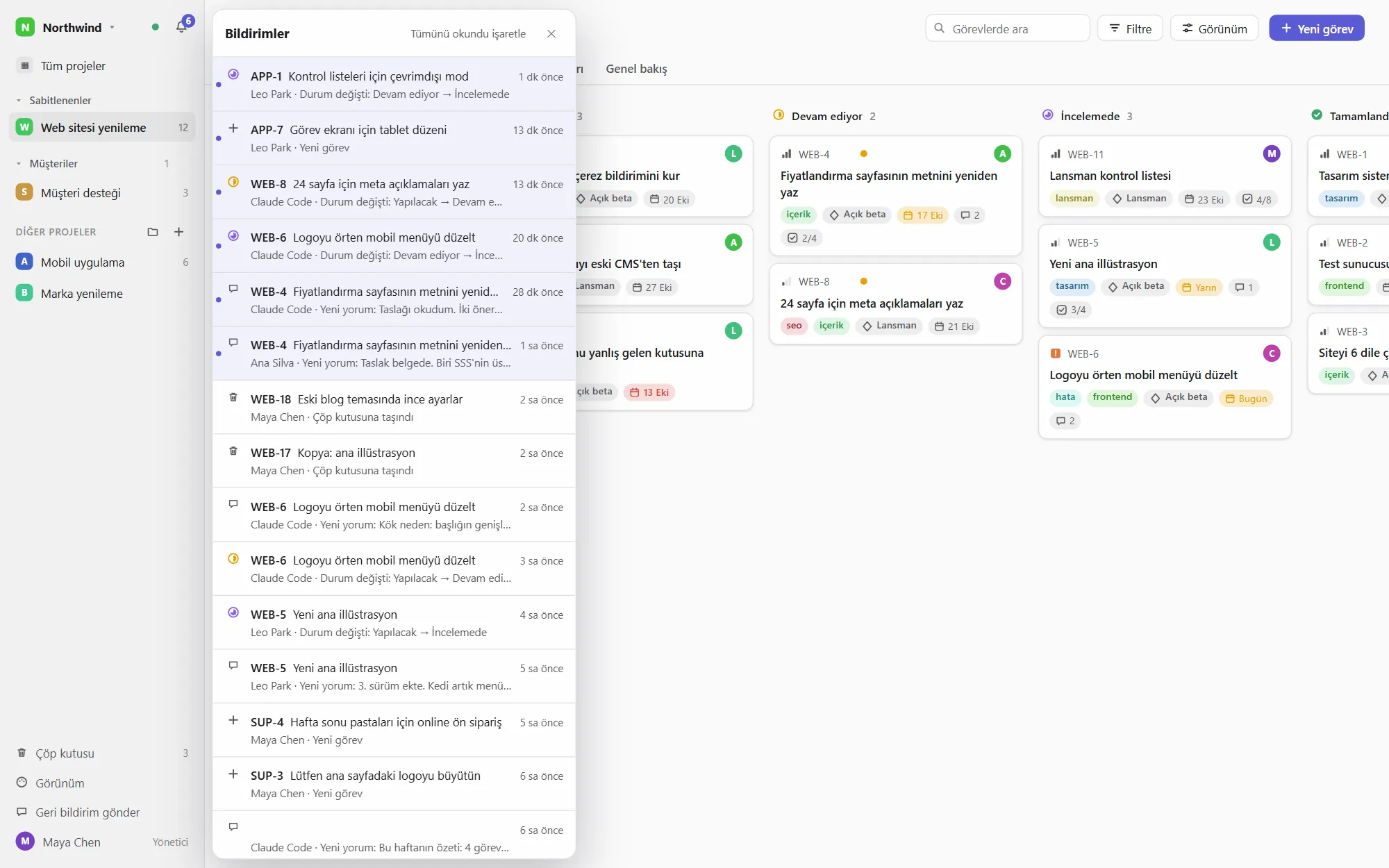Open 'Tüm projeler' in sidebar
Screen dimensions: 1389x868
coord(102,66)
